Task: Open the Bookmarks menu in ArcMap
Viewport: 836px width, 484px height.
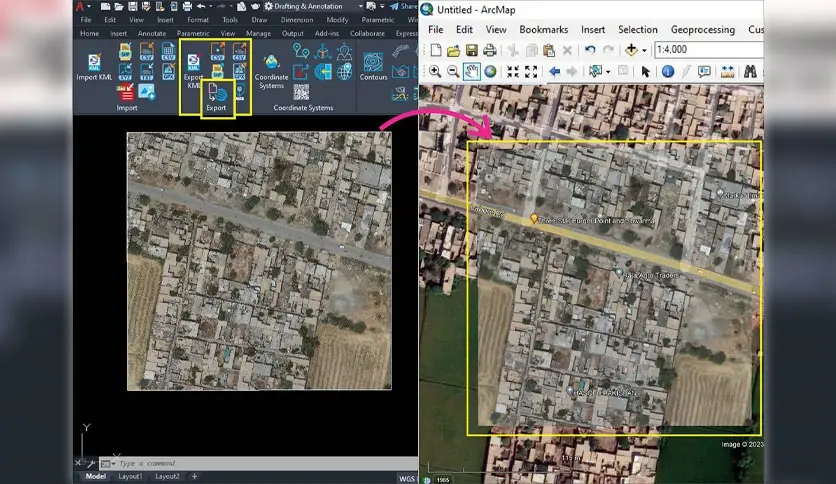Action: pos(543,30)
